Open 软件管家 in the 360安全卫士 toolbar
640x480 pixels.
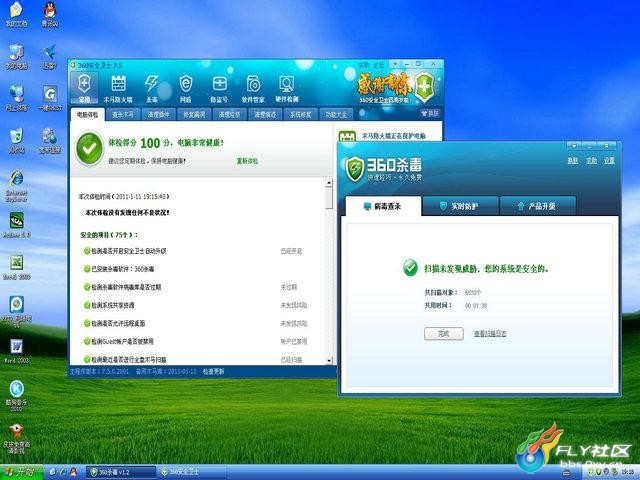(x=253, y=88)
